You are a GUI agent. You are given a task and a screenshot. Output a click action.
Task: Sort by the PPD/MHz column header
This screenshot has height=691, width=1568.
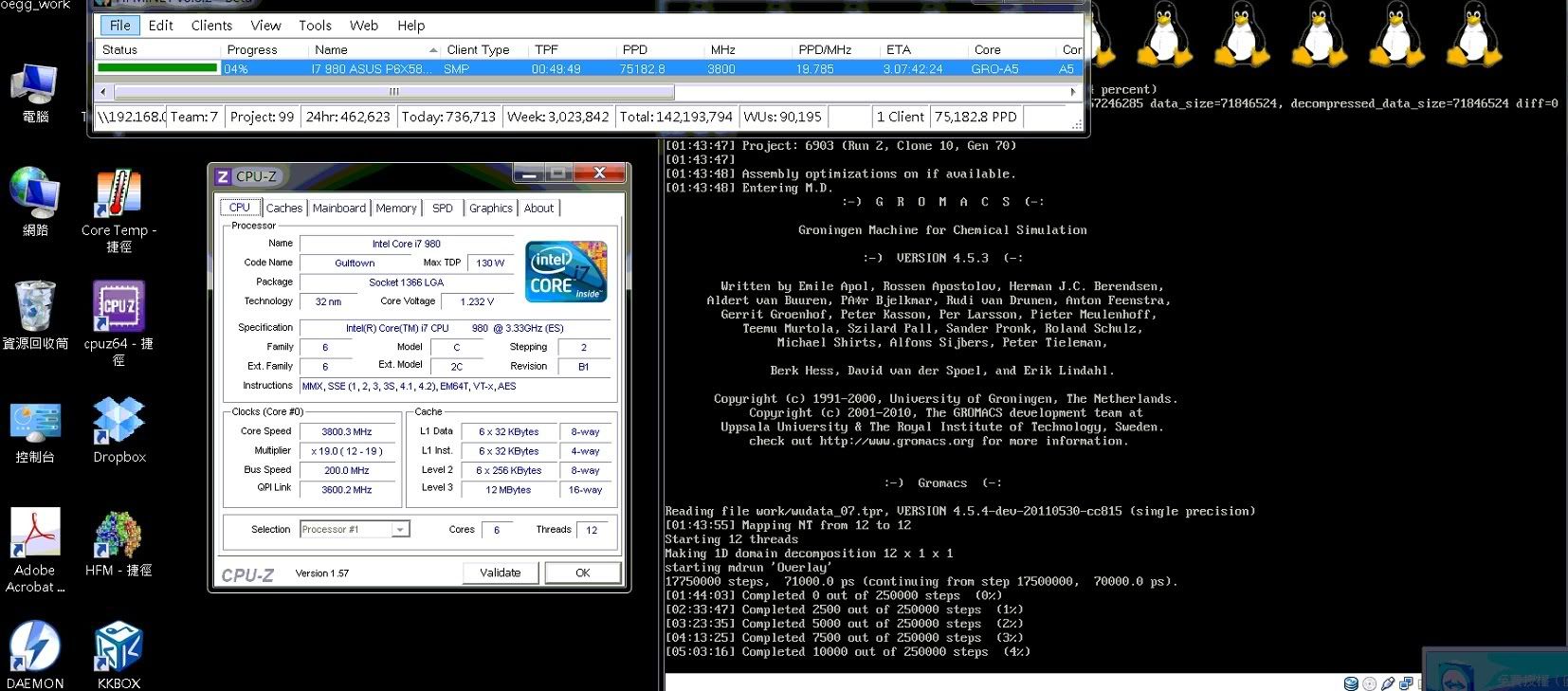(835, 49)
